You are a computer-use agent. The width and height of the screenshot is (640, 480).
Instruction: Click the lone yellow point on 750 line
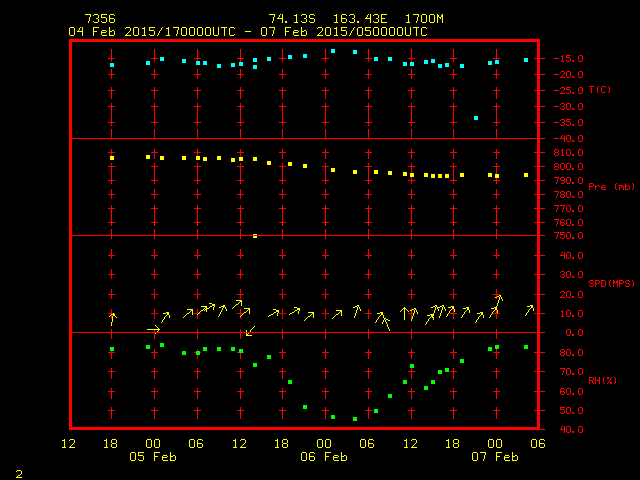255,236
